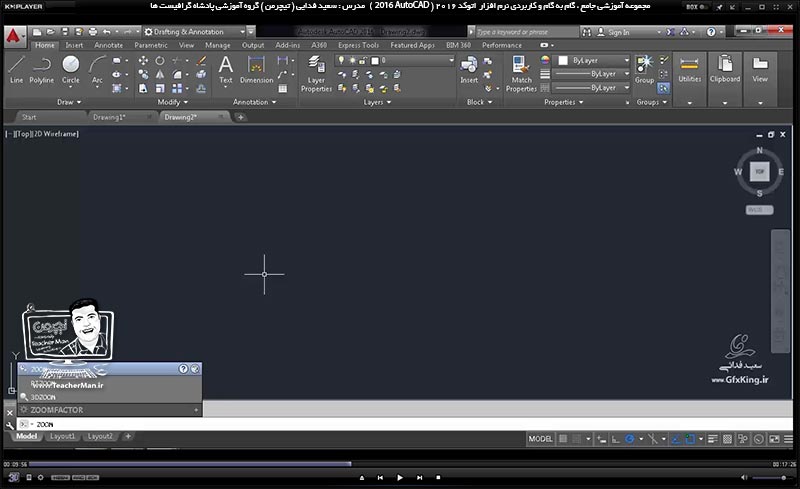Switch to Layout1 tab
800x489 pixels.
pos(62,436)
